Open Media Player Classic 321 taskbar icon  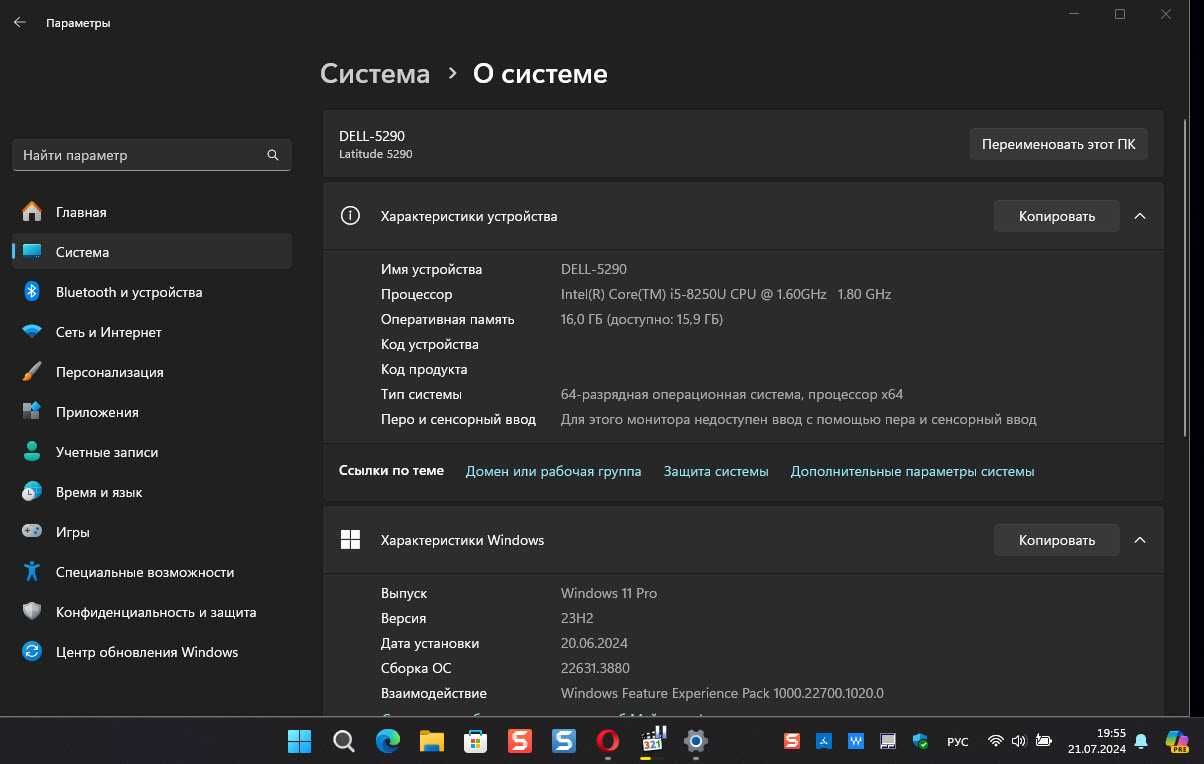652,741
